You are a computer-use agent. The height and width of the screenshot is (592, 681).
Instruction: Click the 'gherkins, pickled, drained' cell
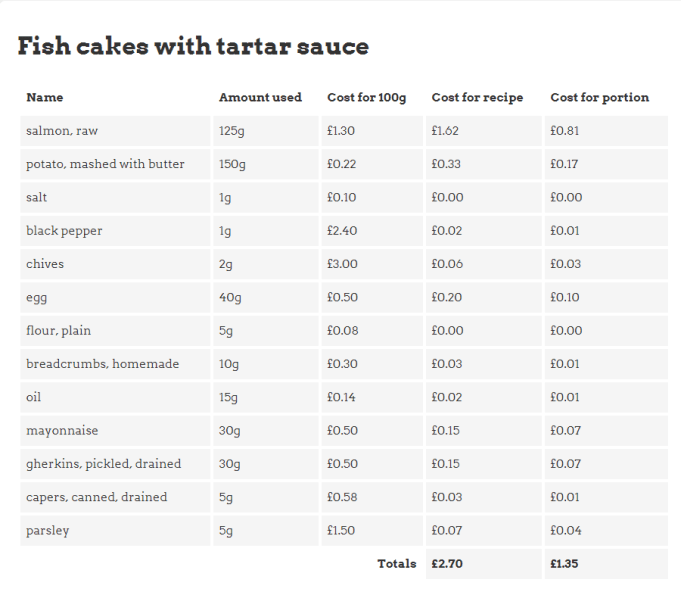pyautogui.click(x=103, y=464)
